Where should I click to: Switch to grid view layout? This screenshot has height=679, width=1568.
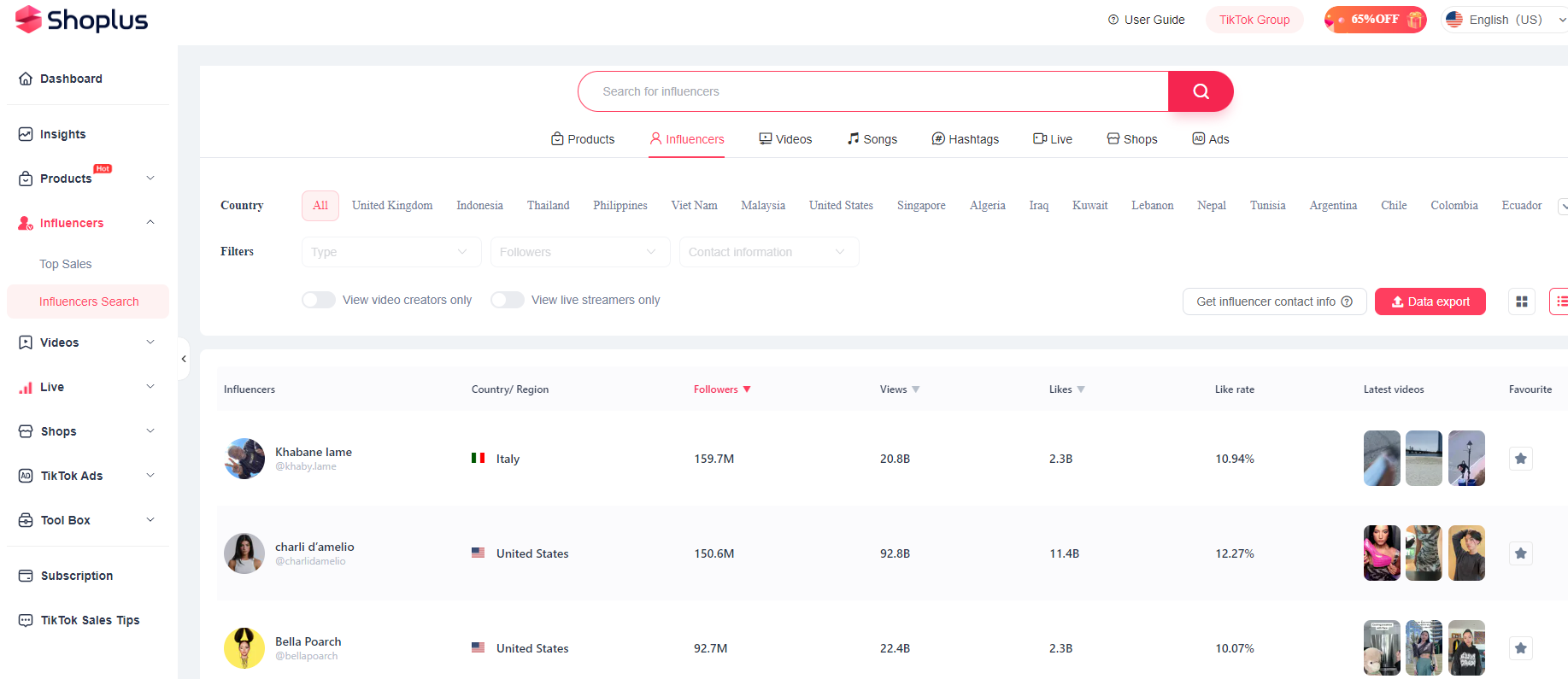1522,301
